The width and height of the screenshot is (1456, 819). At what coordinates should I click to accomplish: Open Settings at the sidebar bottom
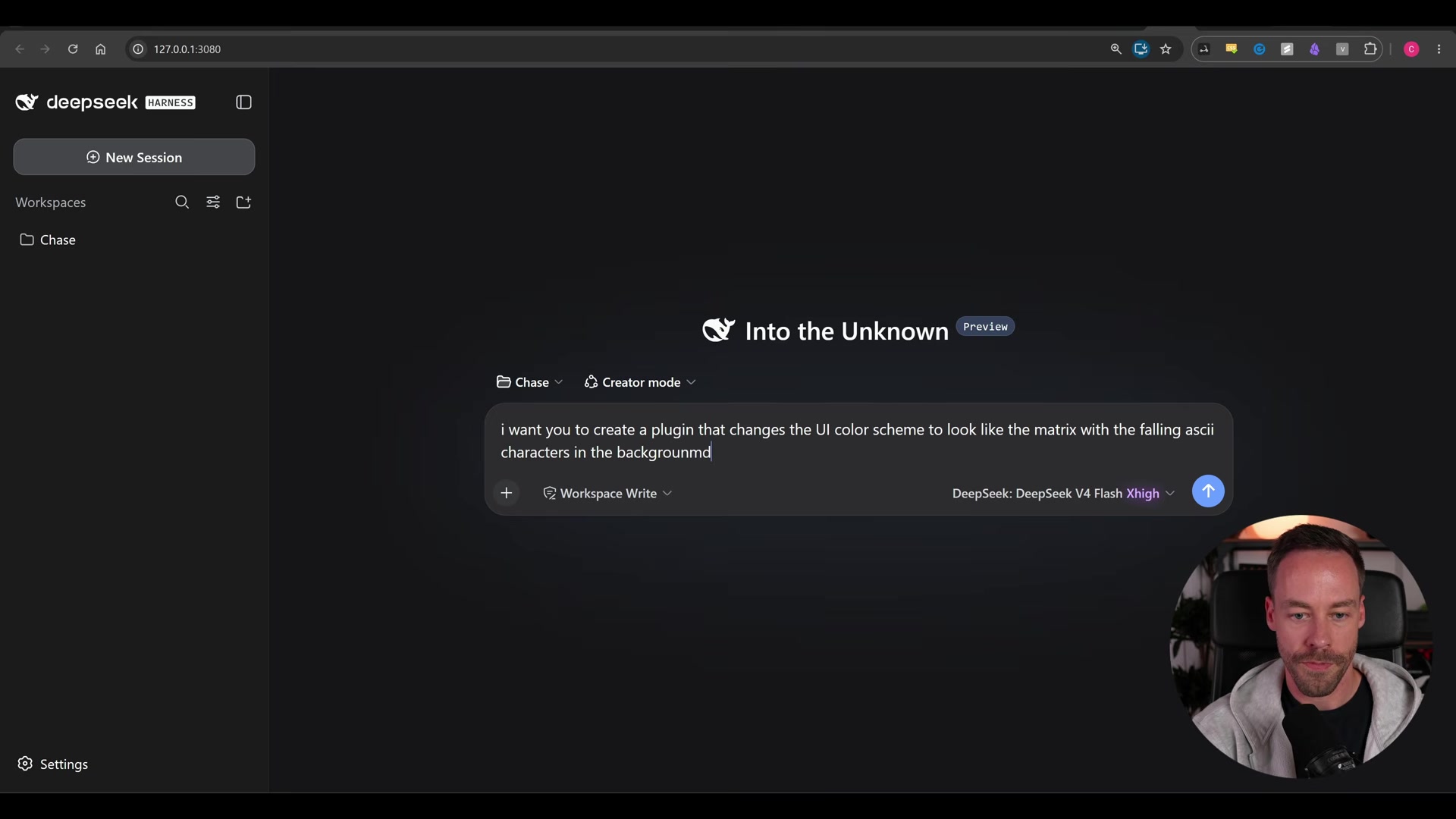click(53, 764)
